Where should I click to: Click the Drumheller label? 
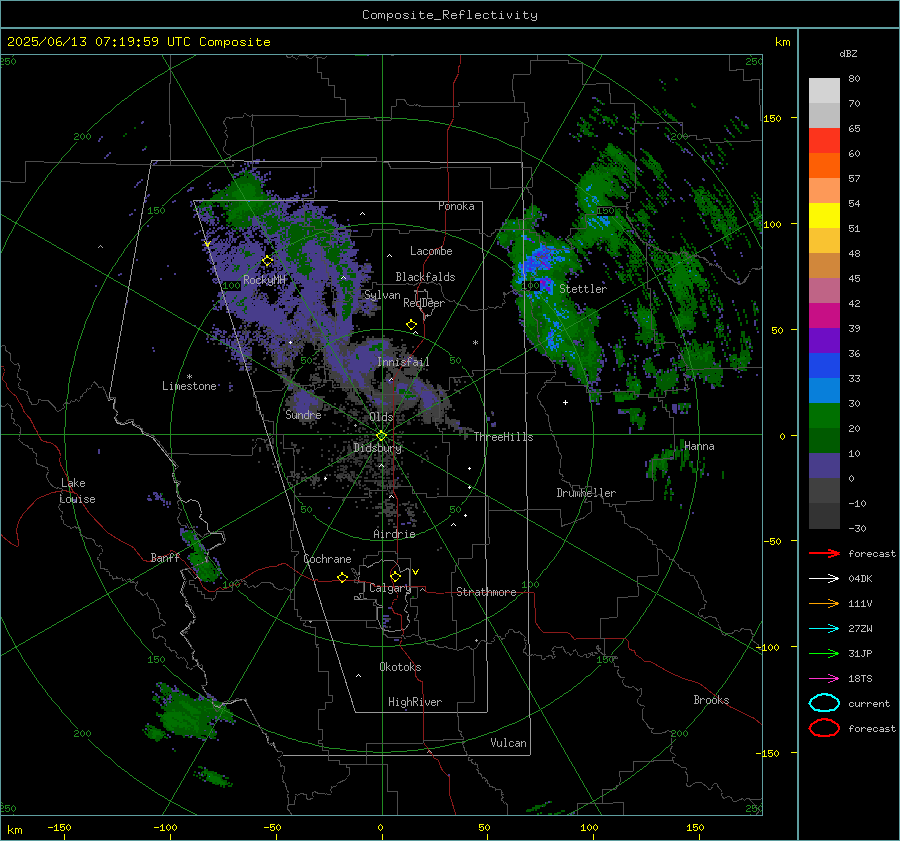click(586, 493)
